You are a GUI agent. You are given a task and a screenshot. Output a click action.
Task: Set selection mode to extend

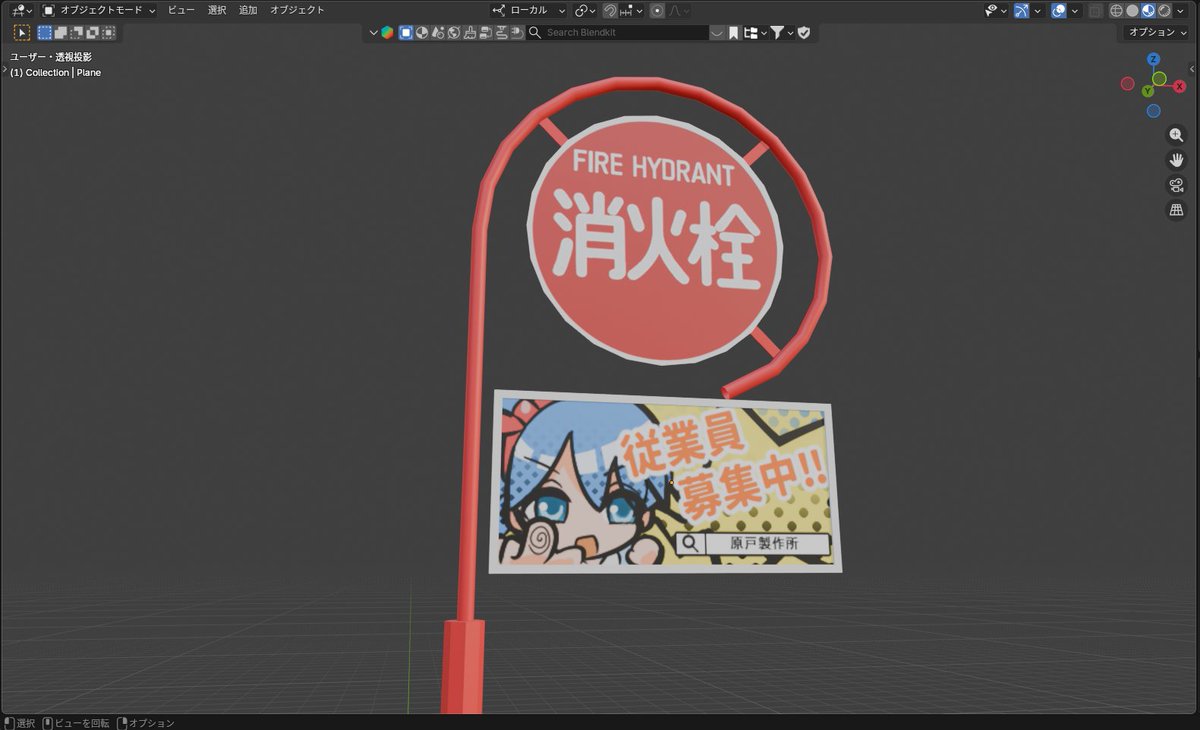click(x=60, y=32)
